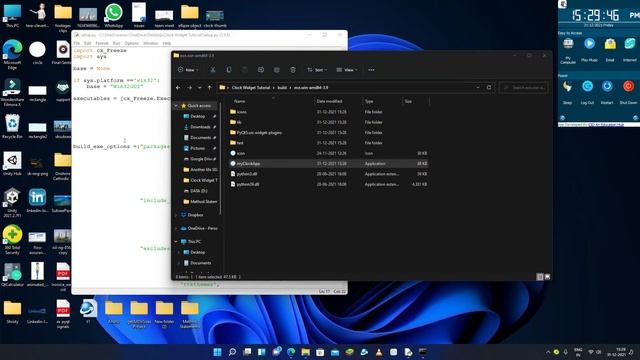Screen dimensions: 640x360
Task: Sort by Name column header
Action: (x=240, y=101)
